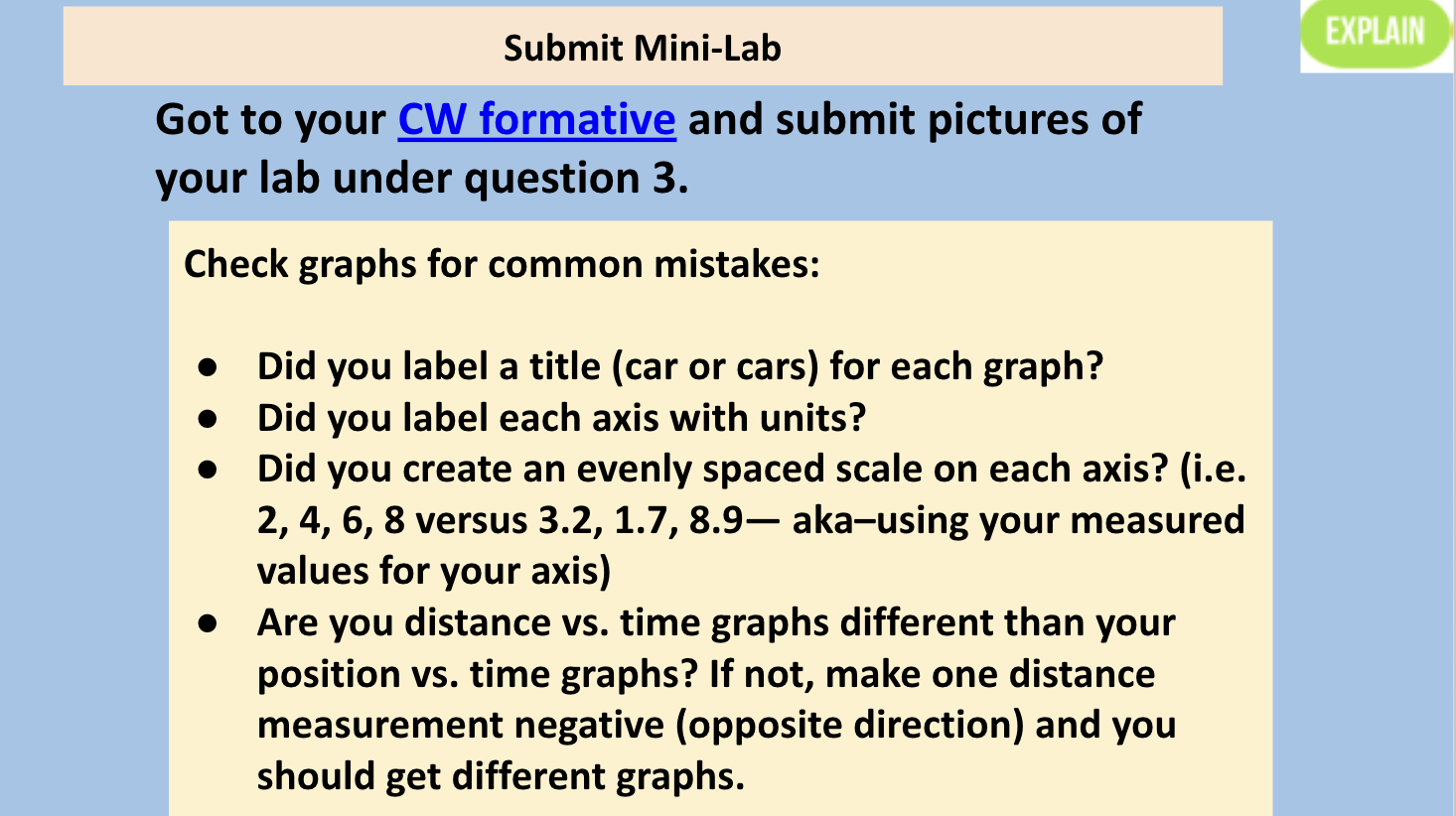The height and width of the screenshot is (816, 1456).
Task: Select the Submit Mini-Lab title banner
Action: [643, 47]
